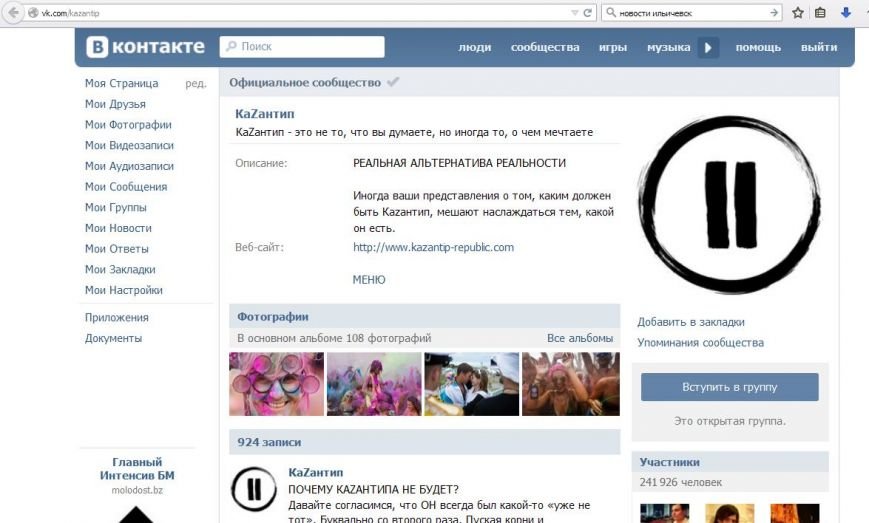Open Мои Аудиозаписи
The width and height of the screenshot is (869, 523).
coord(129,166)
